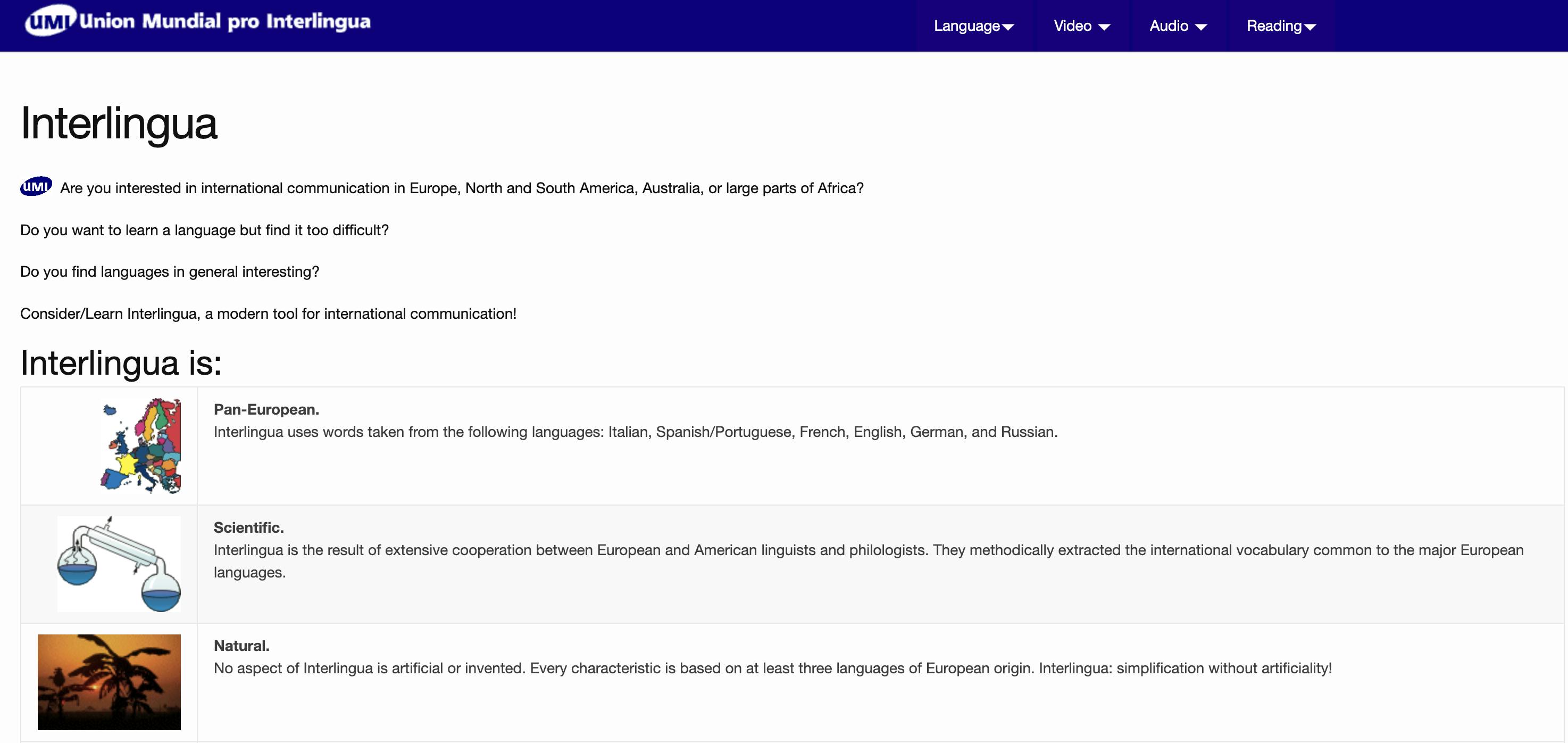Click the Audio menu caret arrow
Viewport: 1568px width, 743px height.
point(1201,27)
